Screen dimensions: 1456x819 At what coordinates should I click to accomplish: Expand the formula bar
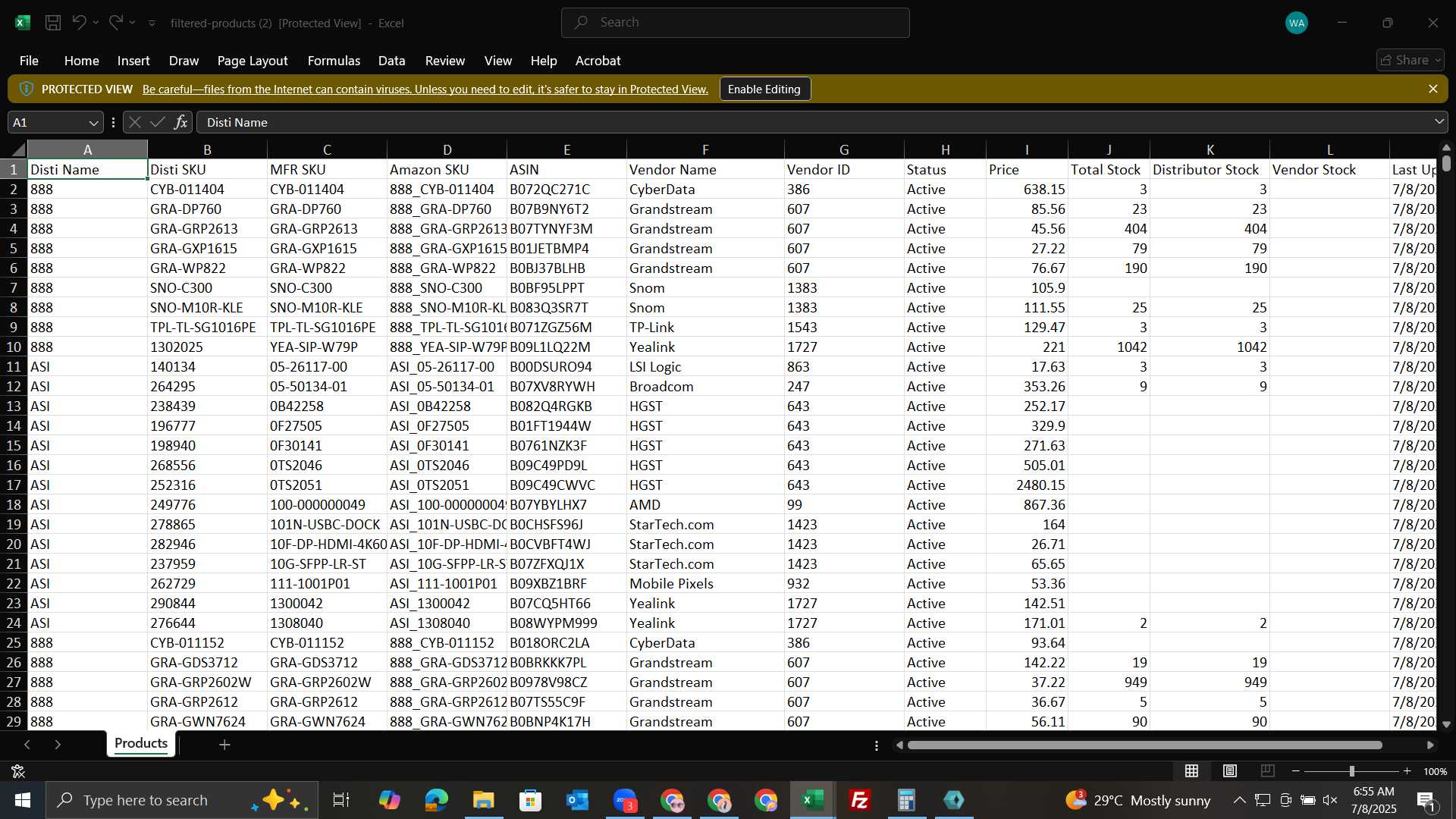[x=1439, y=122]
